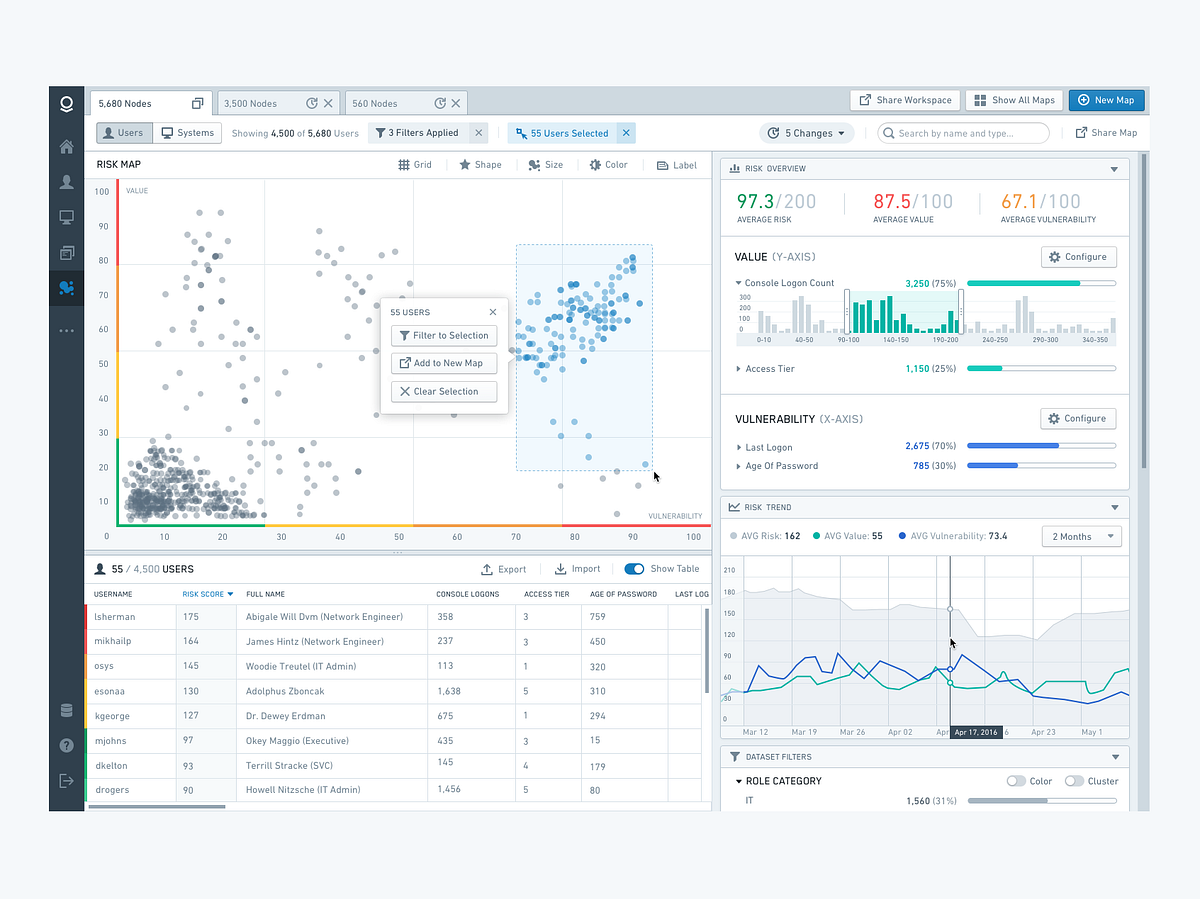Dismiss the 55 Users Selected chip
The width and height of the screenshot is (1200, 899).
click(x=626, y=133)
